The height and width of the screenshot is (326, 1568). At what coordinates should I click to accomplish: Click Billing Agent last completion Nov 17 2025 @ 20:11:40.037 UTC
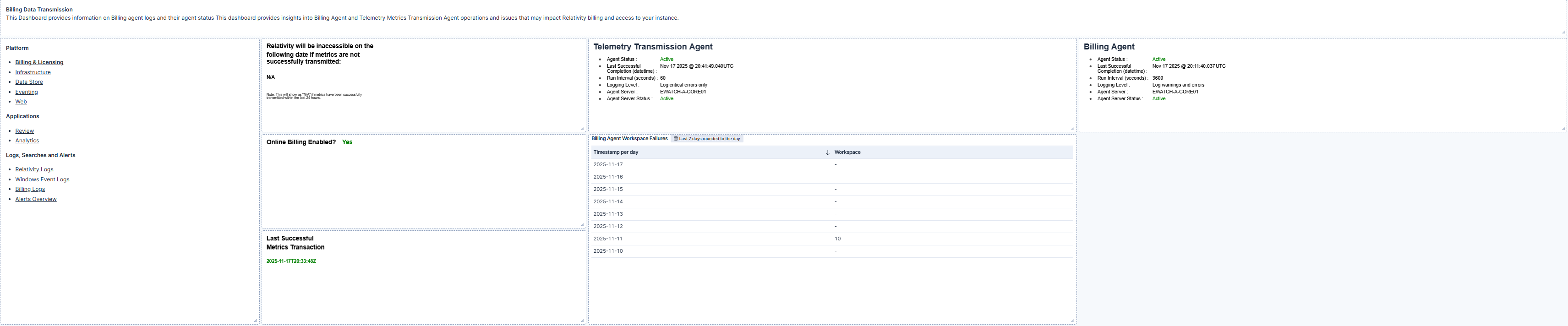click(1189, 66)
